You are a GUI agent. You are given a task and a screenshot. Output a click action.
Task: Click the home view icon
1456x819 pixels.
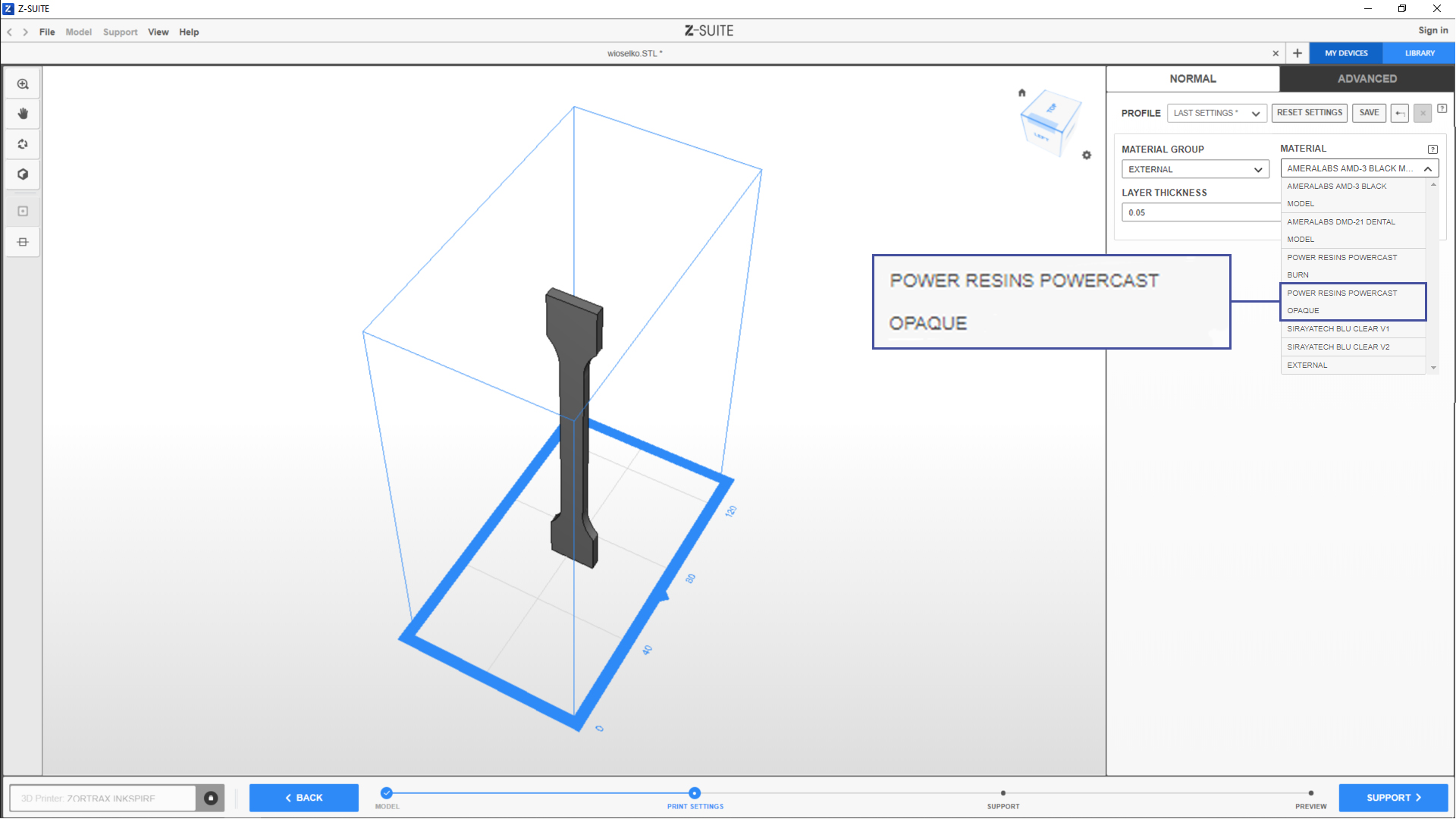[x=1021, y=93]
